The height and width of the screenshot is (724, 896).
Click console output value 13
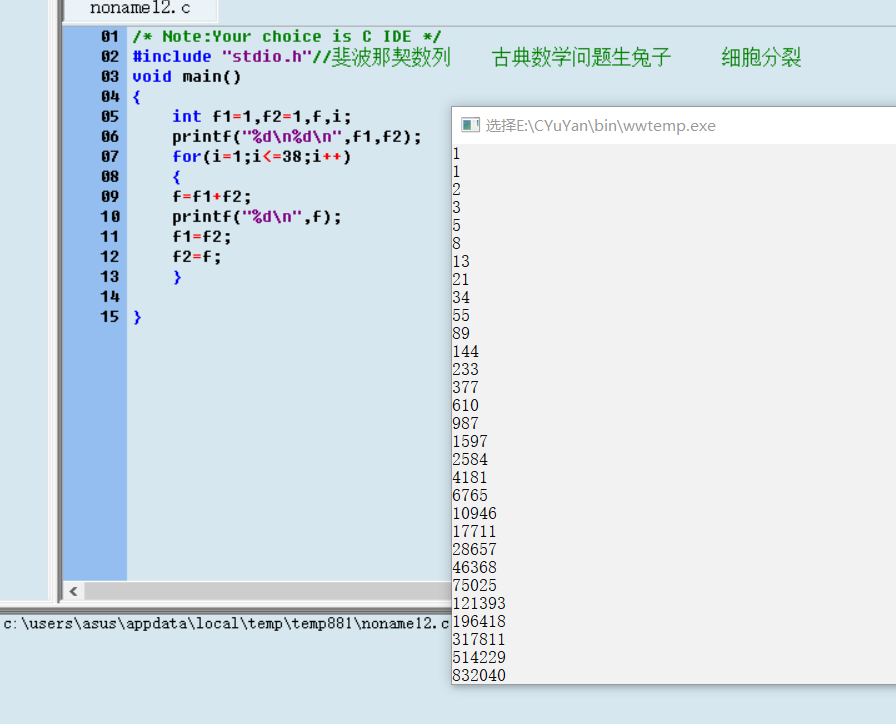point(461,261)
